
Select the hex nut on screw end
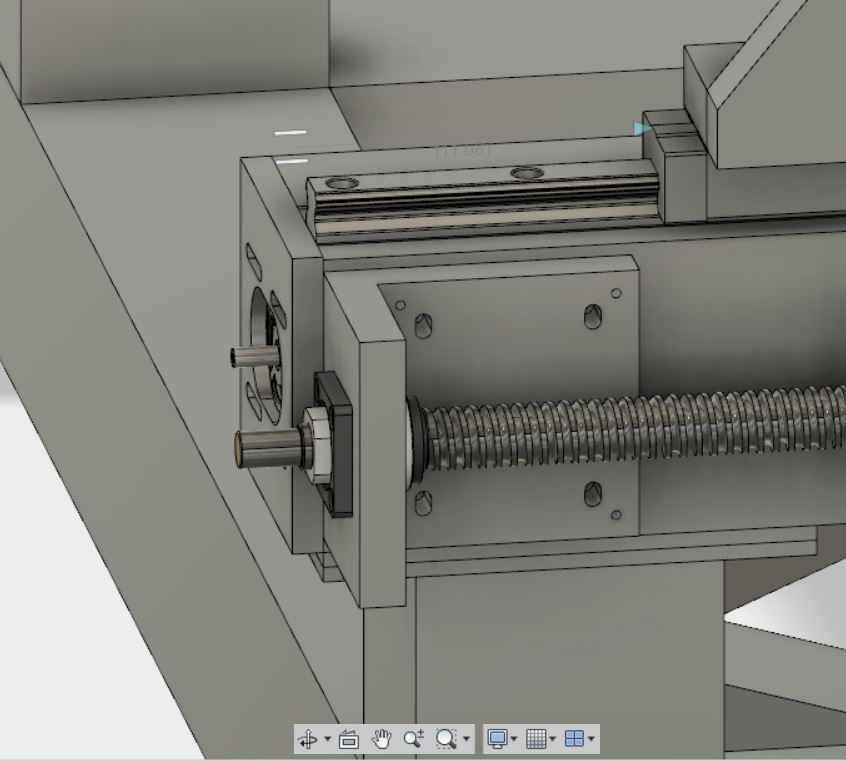[317, 447]
